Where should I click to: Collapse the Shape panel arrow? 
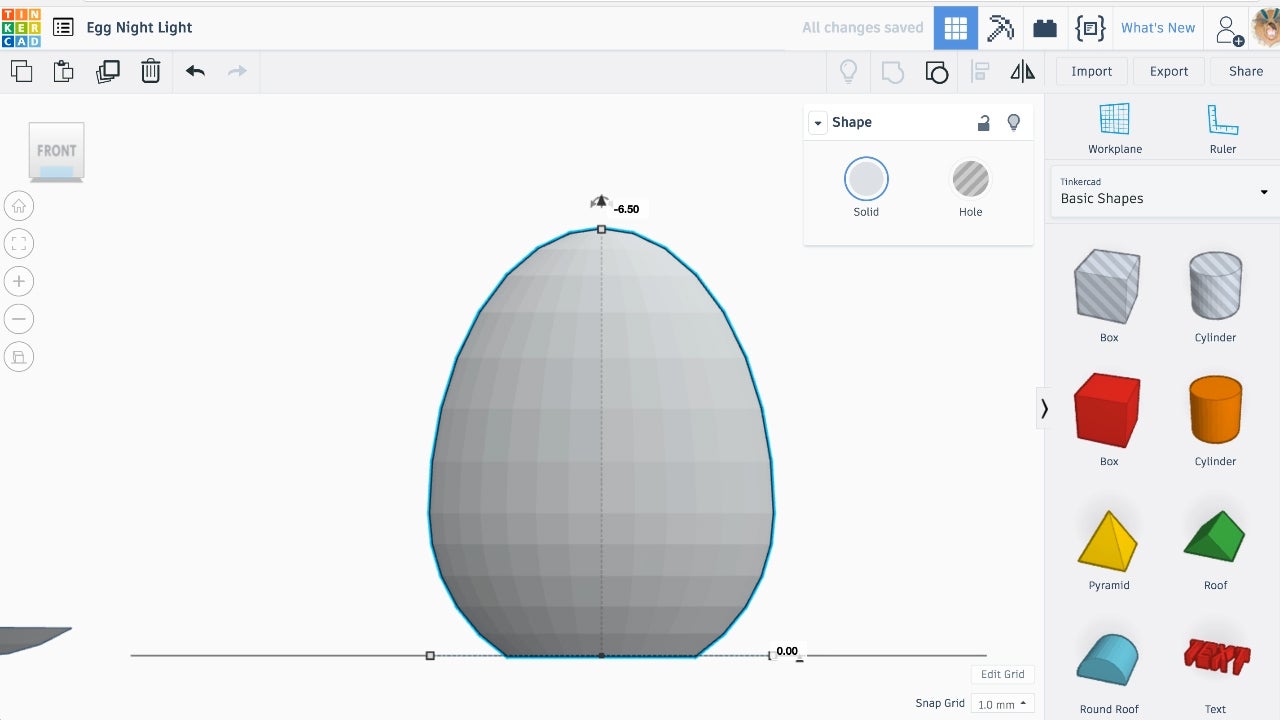point(818,122)
